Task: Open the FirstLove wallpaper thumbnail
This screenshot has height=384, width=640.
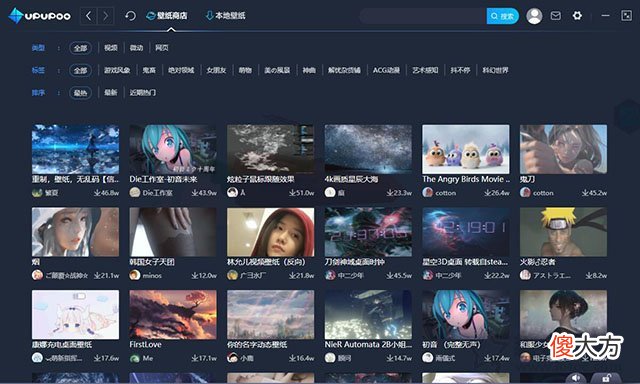Action: click(173, 315)
